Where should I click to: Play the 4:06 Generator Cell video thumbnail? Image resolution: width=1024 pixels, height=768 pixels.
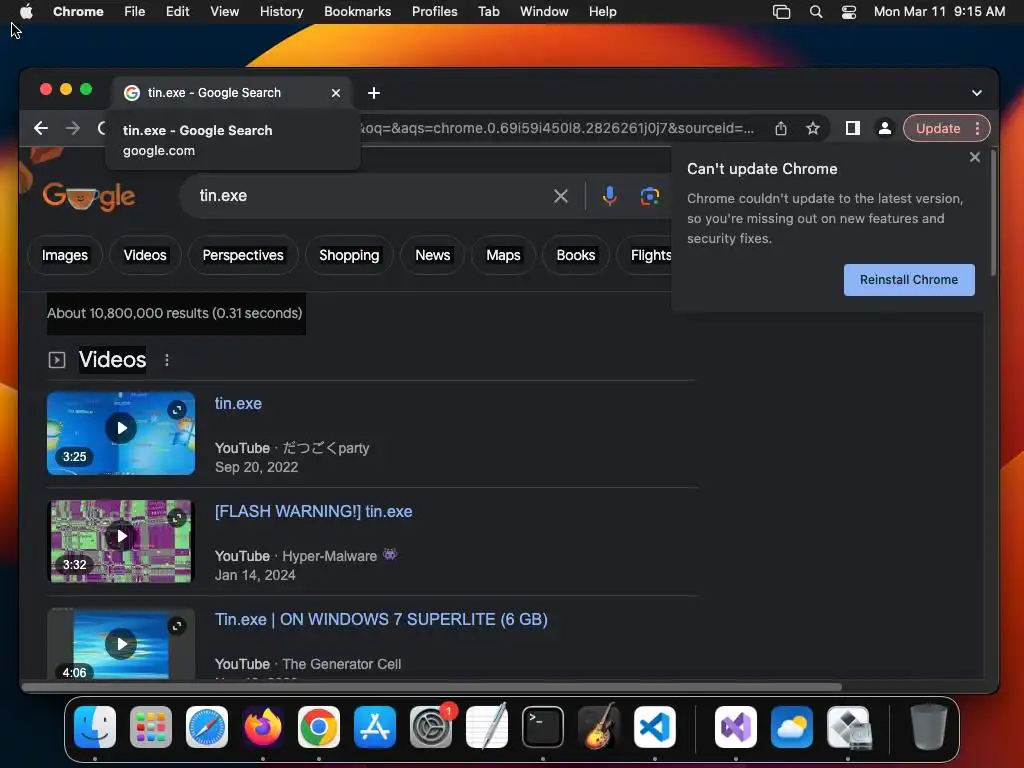pos(121,644)
